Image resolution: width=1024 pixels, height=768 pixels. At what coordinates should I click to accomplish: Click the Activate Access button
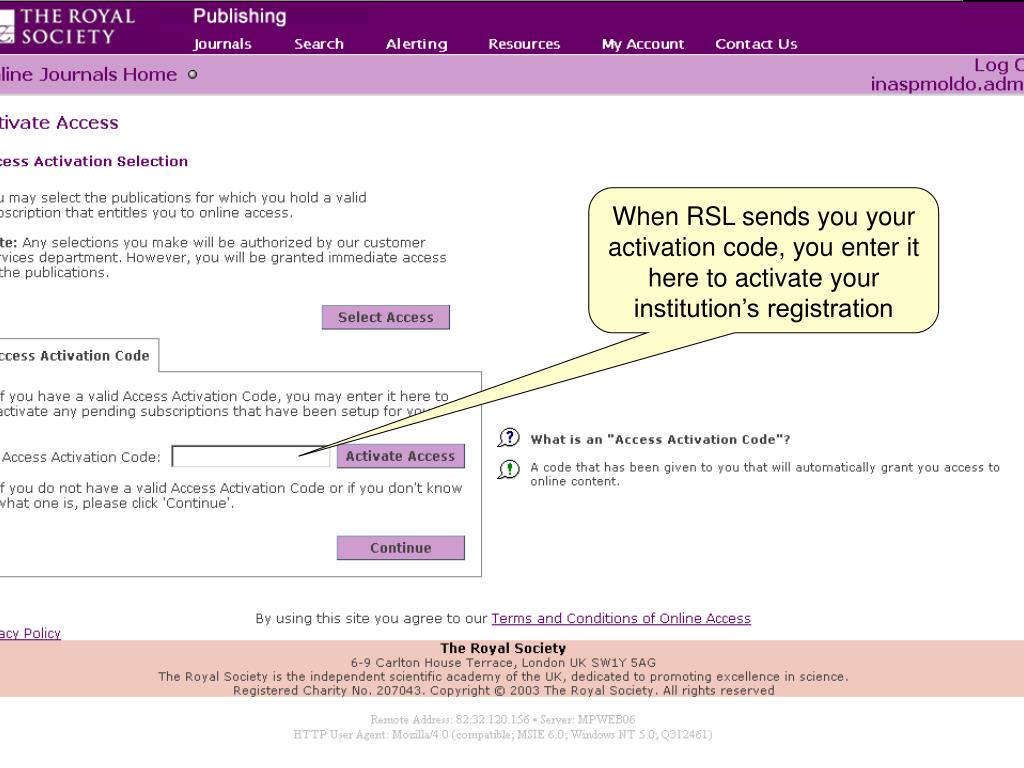click(400, 456)
